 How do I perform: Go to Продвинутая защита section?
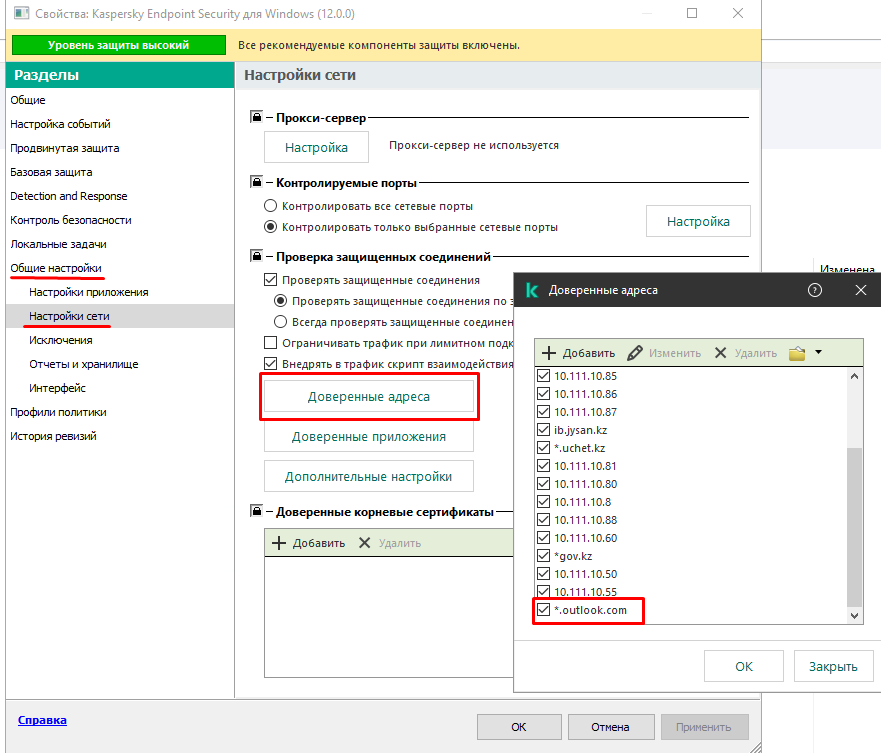click(65, 148)
